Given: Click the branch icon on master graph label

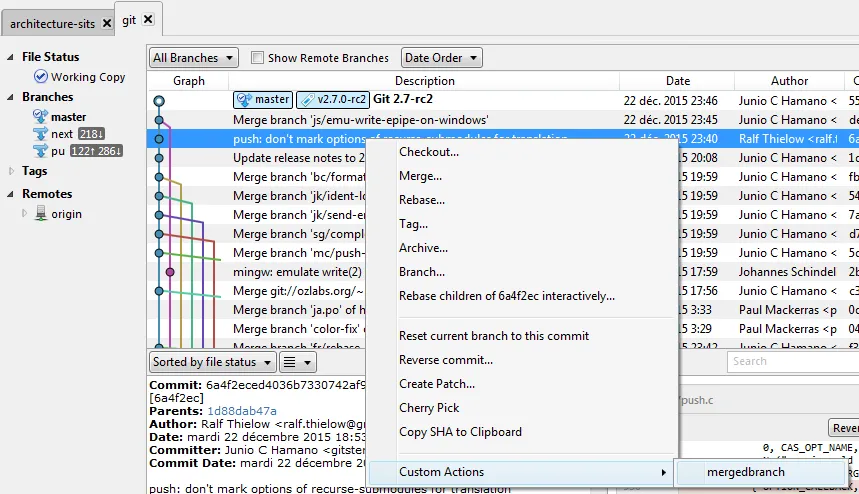Looking at the screenshot, I should pos(244,100).
